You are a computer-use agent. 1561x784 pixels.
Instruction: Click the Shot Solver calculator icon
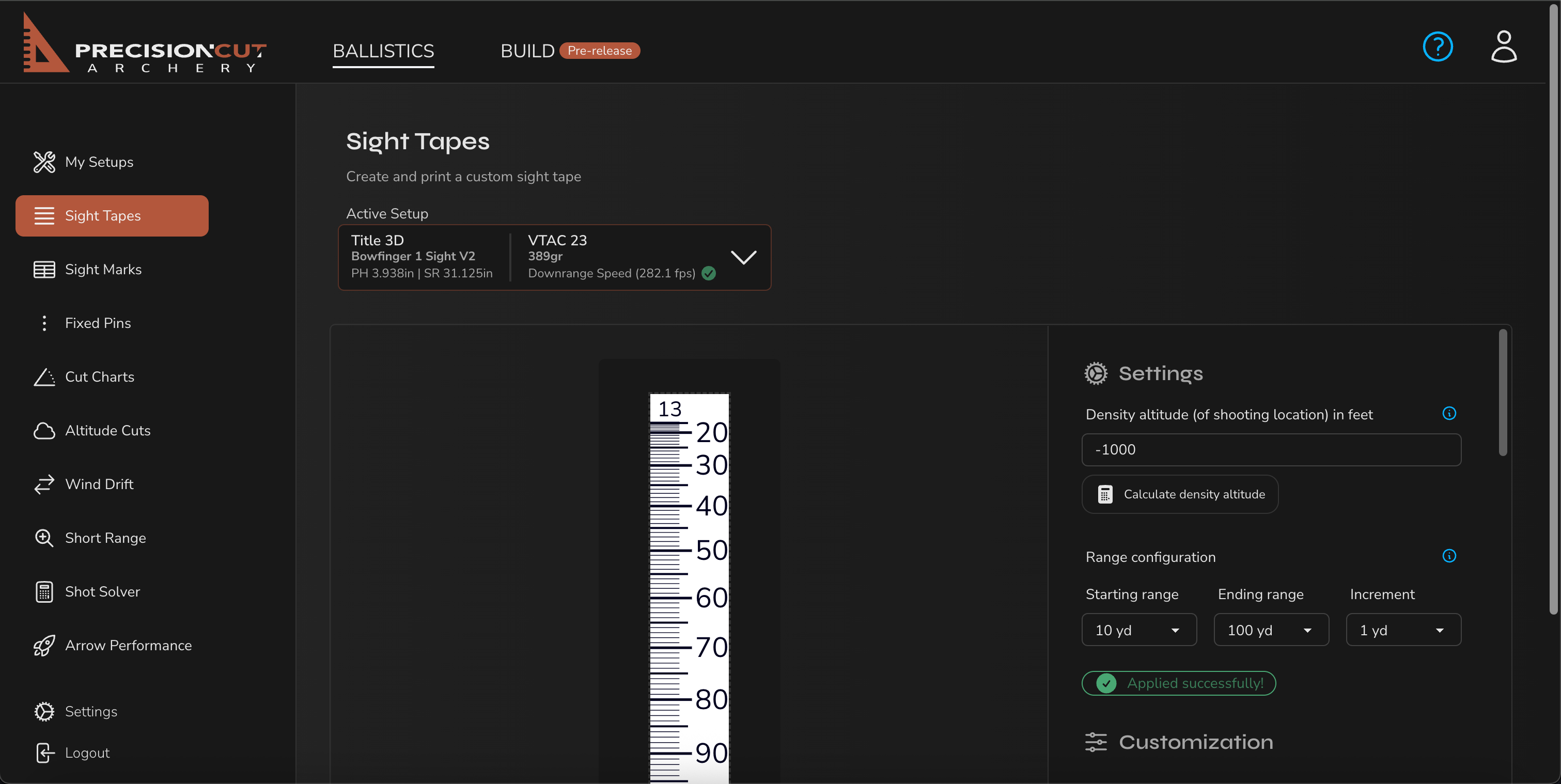click(x=44, y=592)
